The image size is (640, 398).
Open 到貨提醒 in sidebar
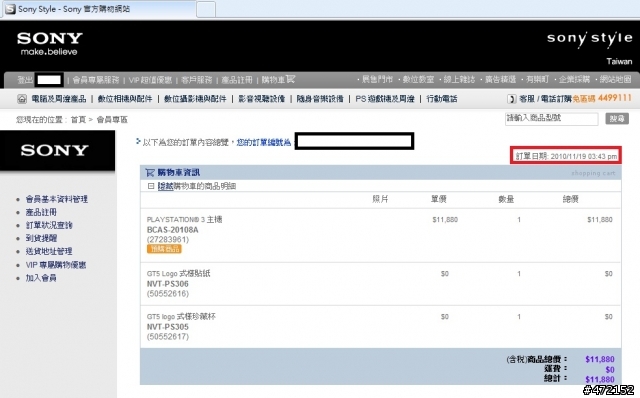click(x=41, y=238)
